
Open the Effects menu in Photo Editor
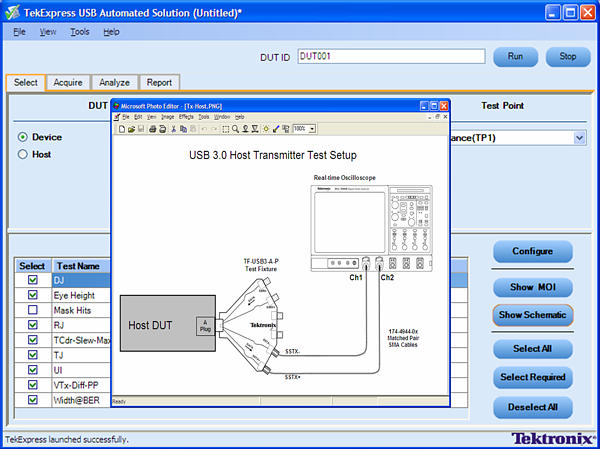(x=186, y=117)
